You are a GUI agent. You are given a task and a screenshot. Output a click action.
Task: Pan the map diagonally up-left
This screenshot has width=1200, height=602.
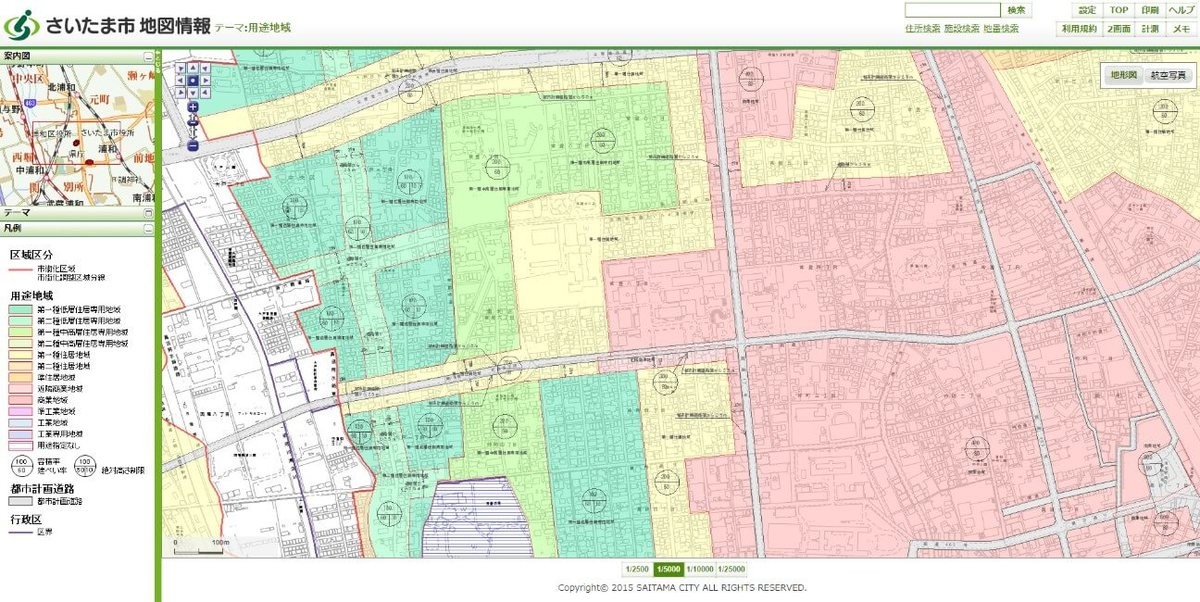click(x=181, y=68)
